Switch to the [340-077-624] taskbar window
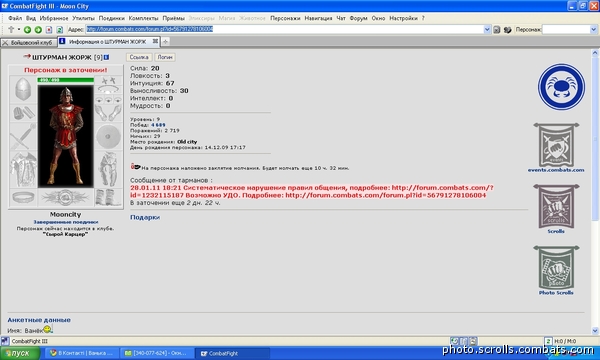Image resolution: width=600 pixels, height=360 pixels. coord(156,353)
